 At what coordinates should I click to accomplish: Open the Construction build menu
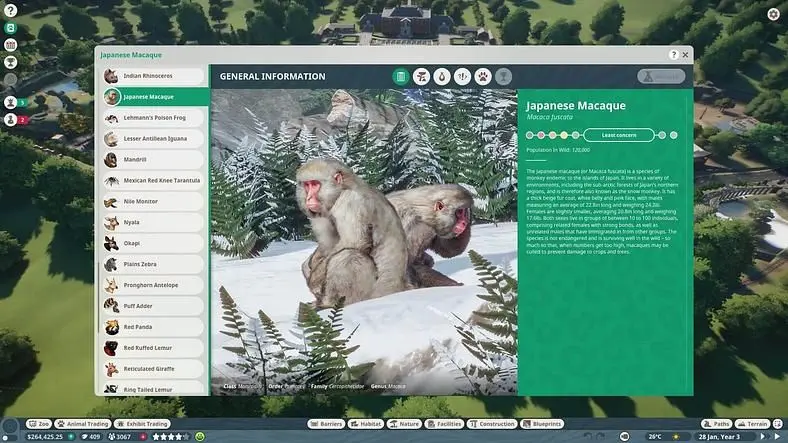[x=492, y=424]
